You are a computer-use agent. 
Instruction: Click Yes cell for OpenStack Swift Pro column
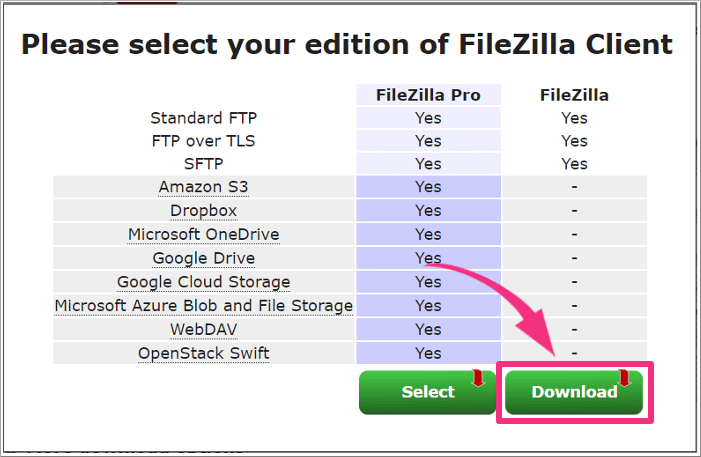pos(428,353)
